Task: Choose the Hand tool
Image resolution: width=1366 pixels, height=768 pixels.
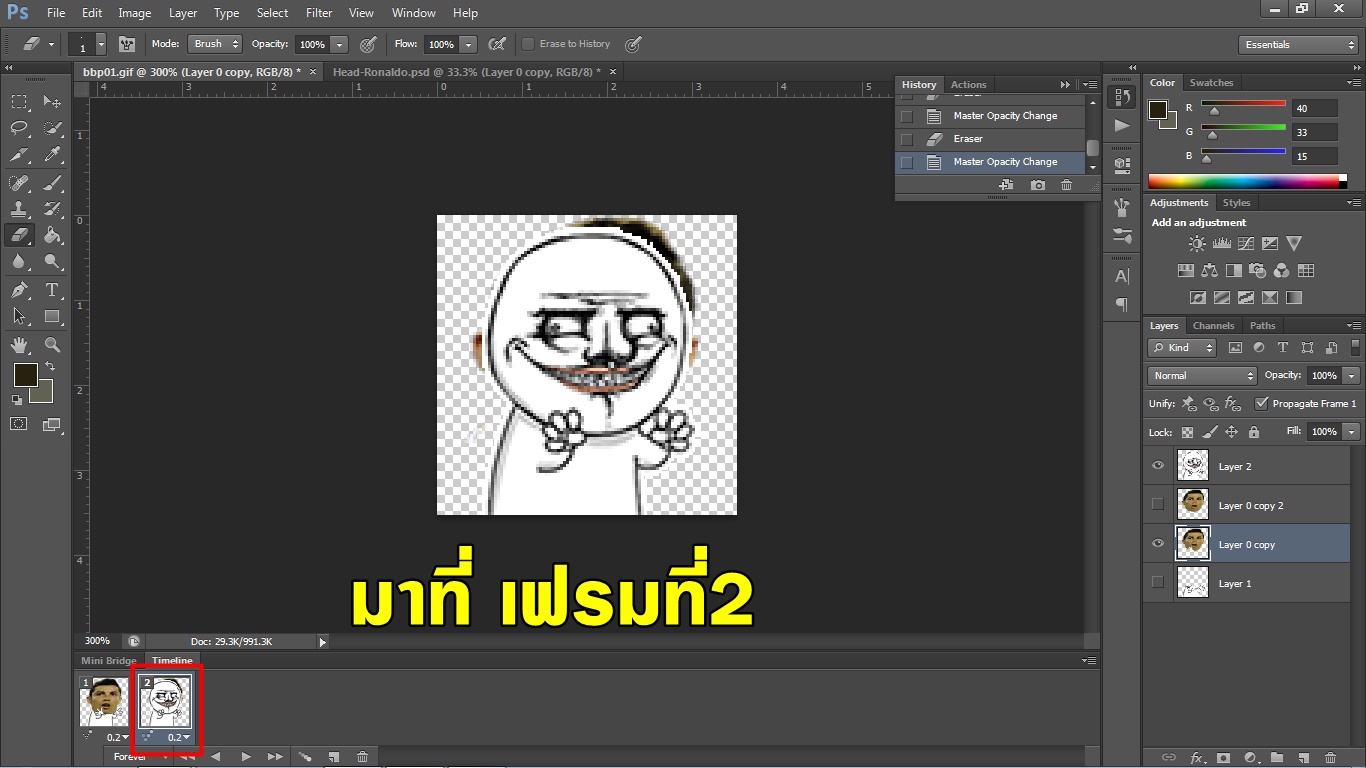Action: (19, 344)
